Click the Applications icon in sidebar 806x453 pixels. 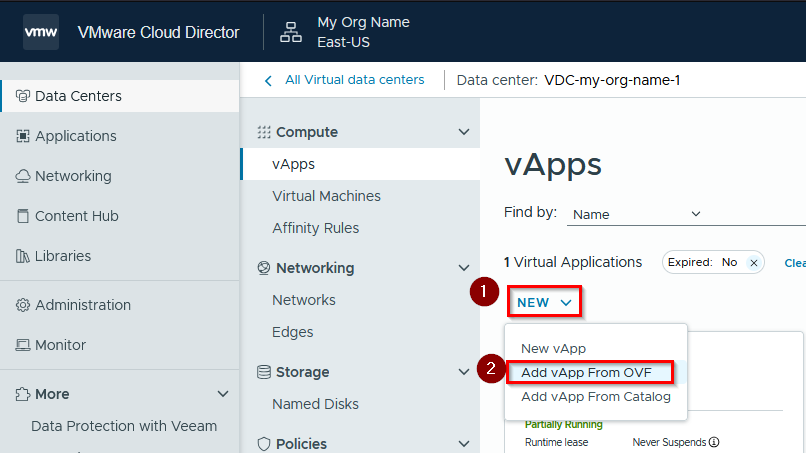pyautogui.click(x=23, y=136)
